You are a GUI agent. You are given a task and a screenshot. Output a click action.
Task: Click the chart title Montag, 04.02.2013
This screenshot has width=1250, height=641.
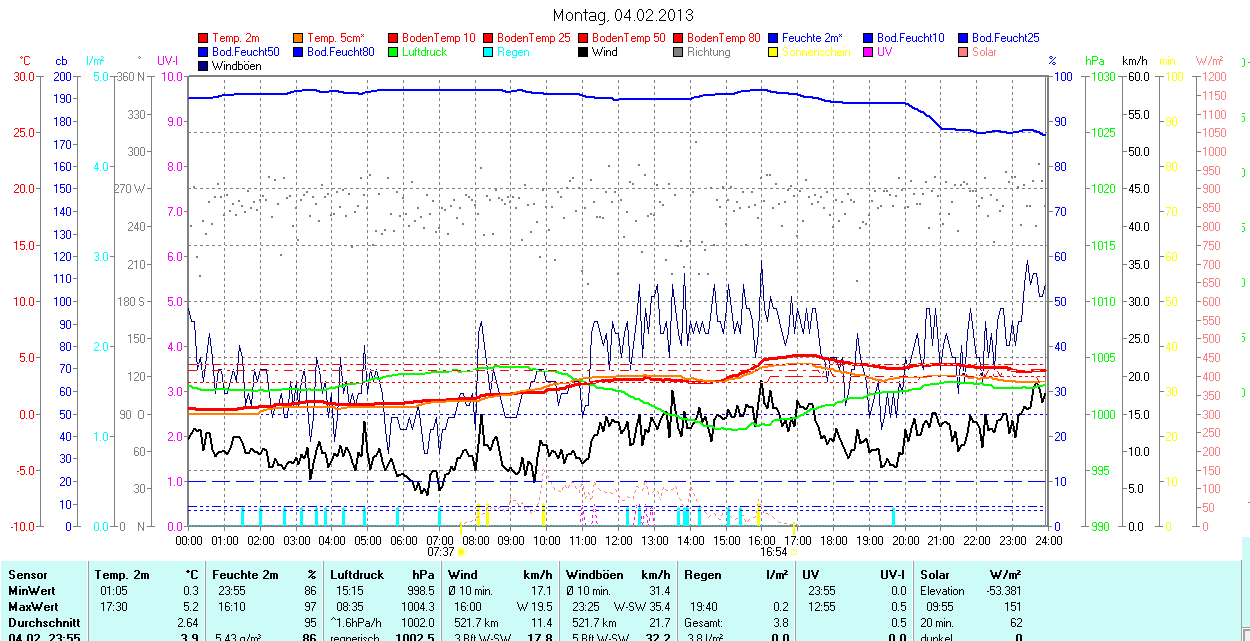coord(623,16)
